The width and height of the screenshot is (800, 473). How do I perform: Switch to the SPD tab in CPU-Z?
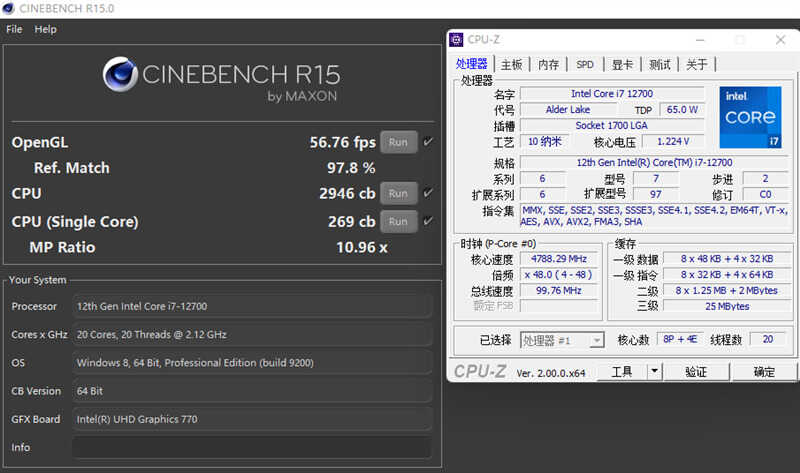[x=585, y=64]
